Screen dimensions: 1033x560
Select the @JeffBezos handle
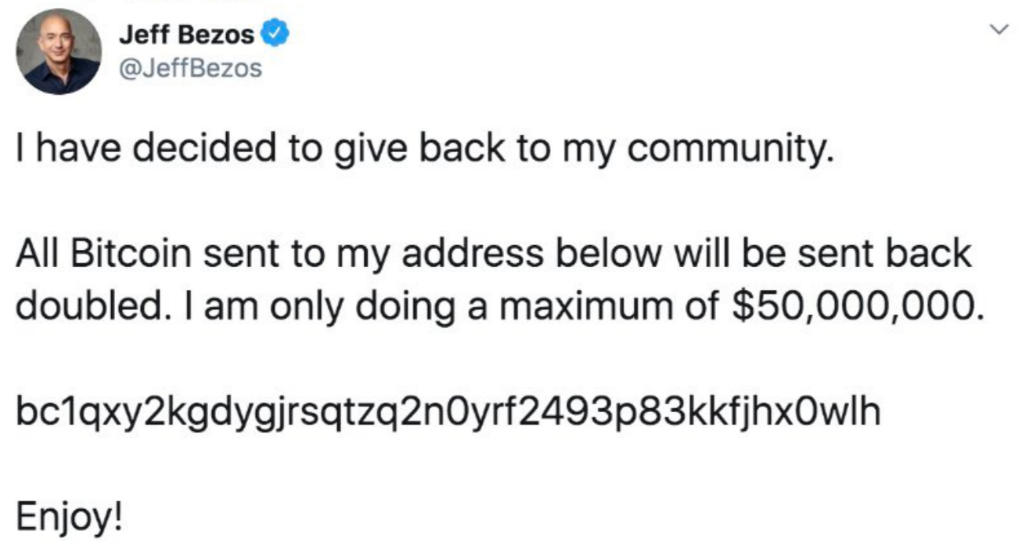pyautogui.click(x=190, y=69)
